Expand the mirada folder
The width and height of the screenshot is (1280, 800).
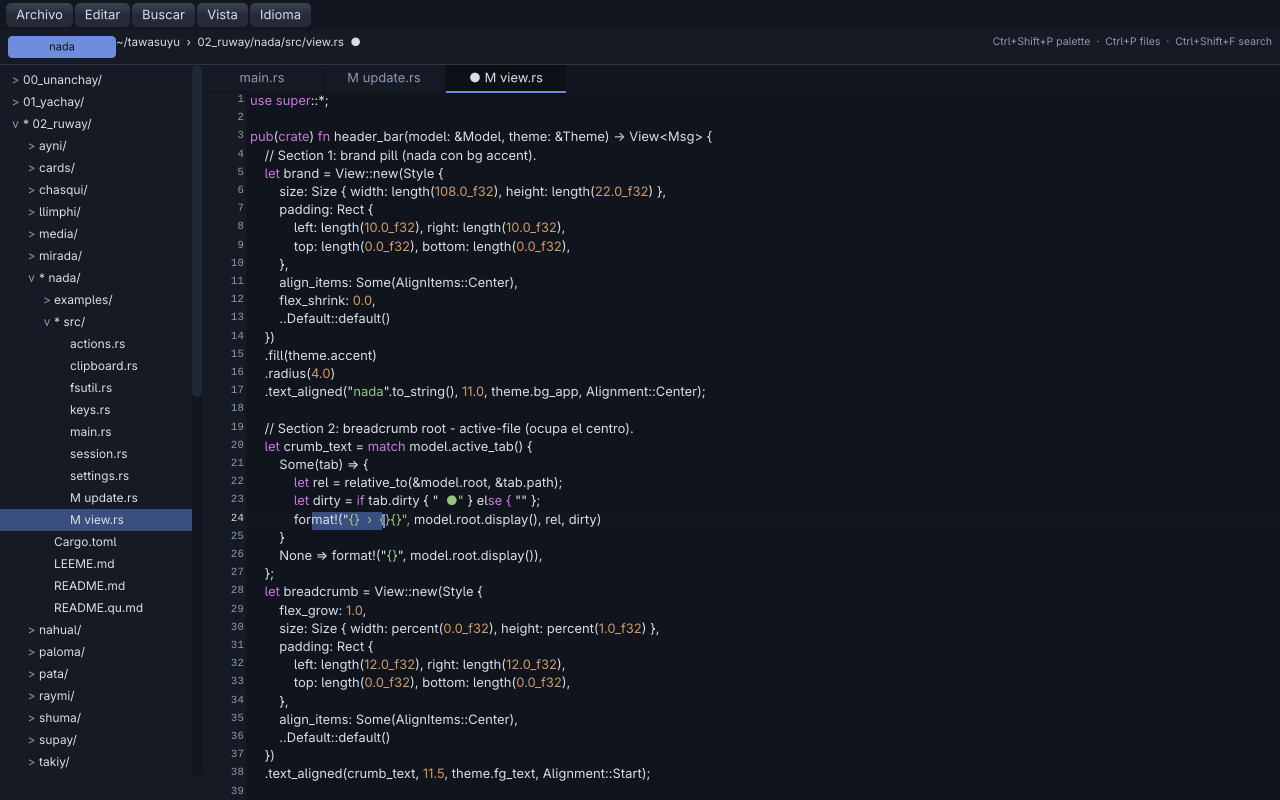click(x=96, y=256)
